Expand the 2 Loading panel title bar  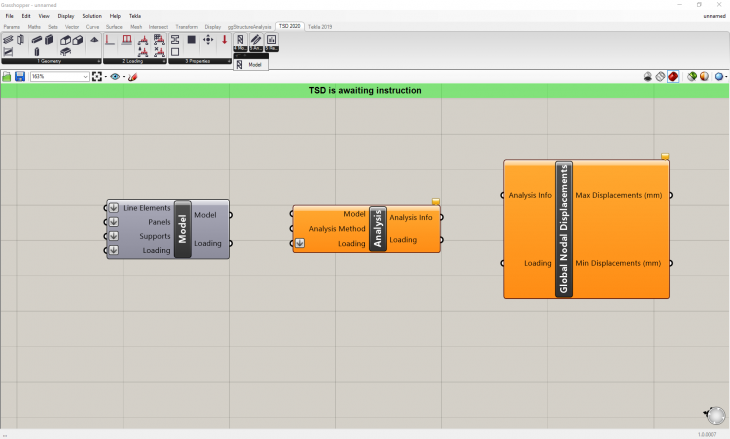tap(135, 61)
